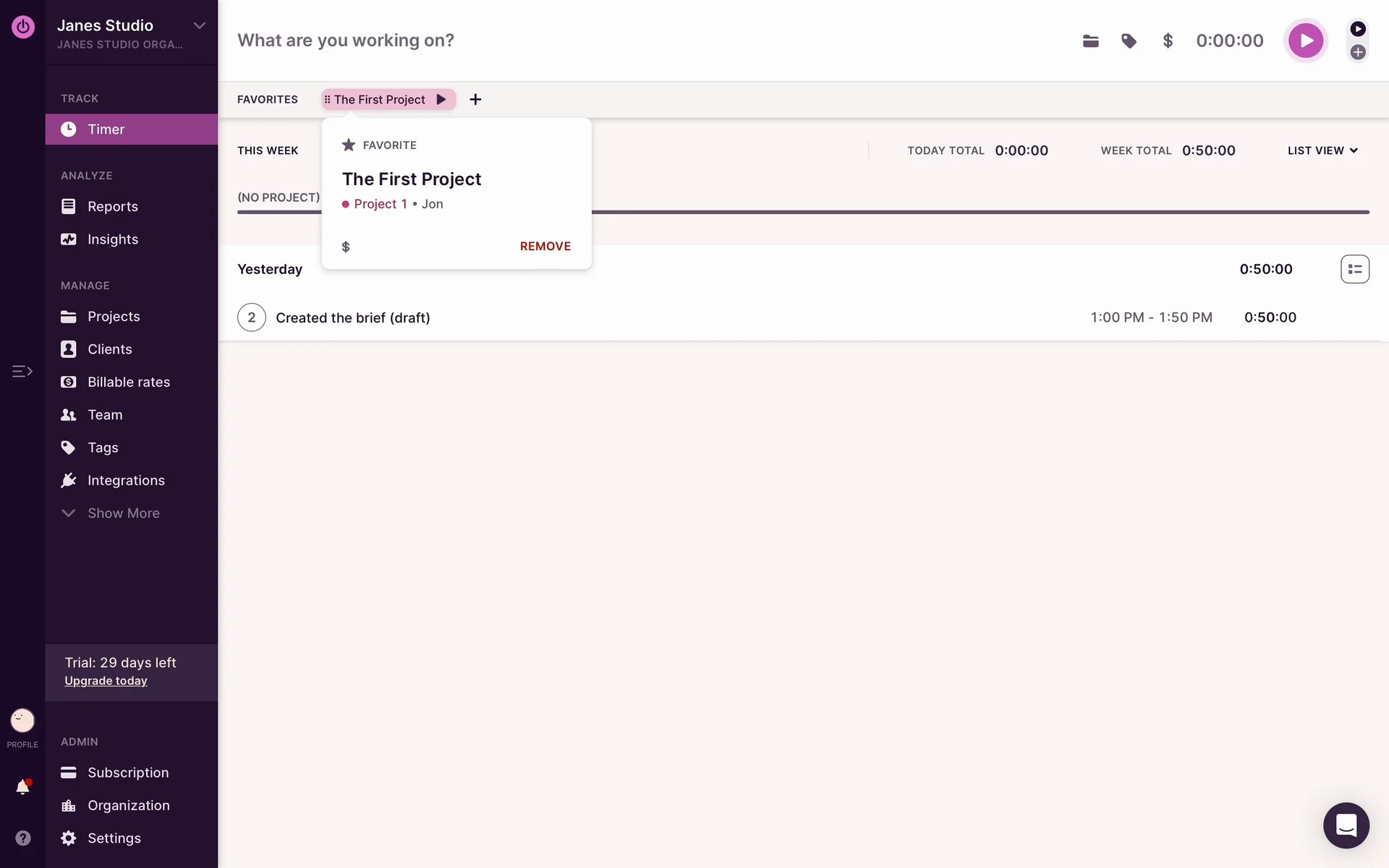Image resolution: width=1389 pixels, height=868 pixels.
Task: Open the List View dropdown
Action: [x=1322, y=150]
